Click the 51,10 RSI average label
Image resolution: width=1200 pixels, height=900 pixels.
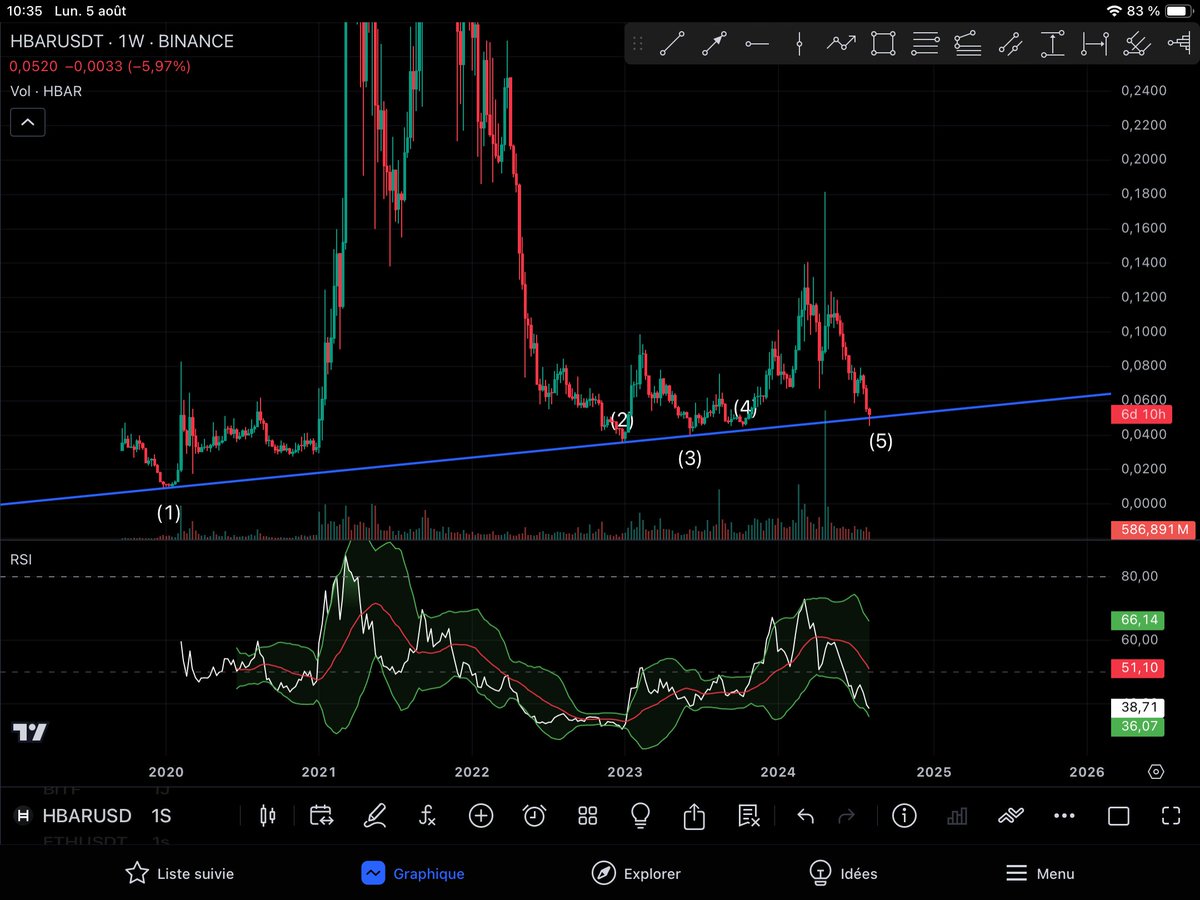1139,666
